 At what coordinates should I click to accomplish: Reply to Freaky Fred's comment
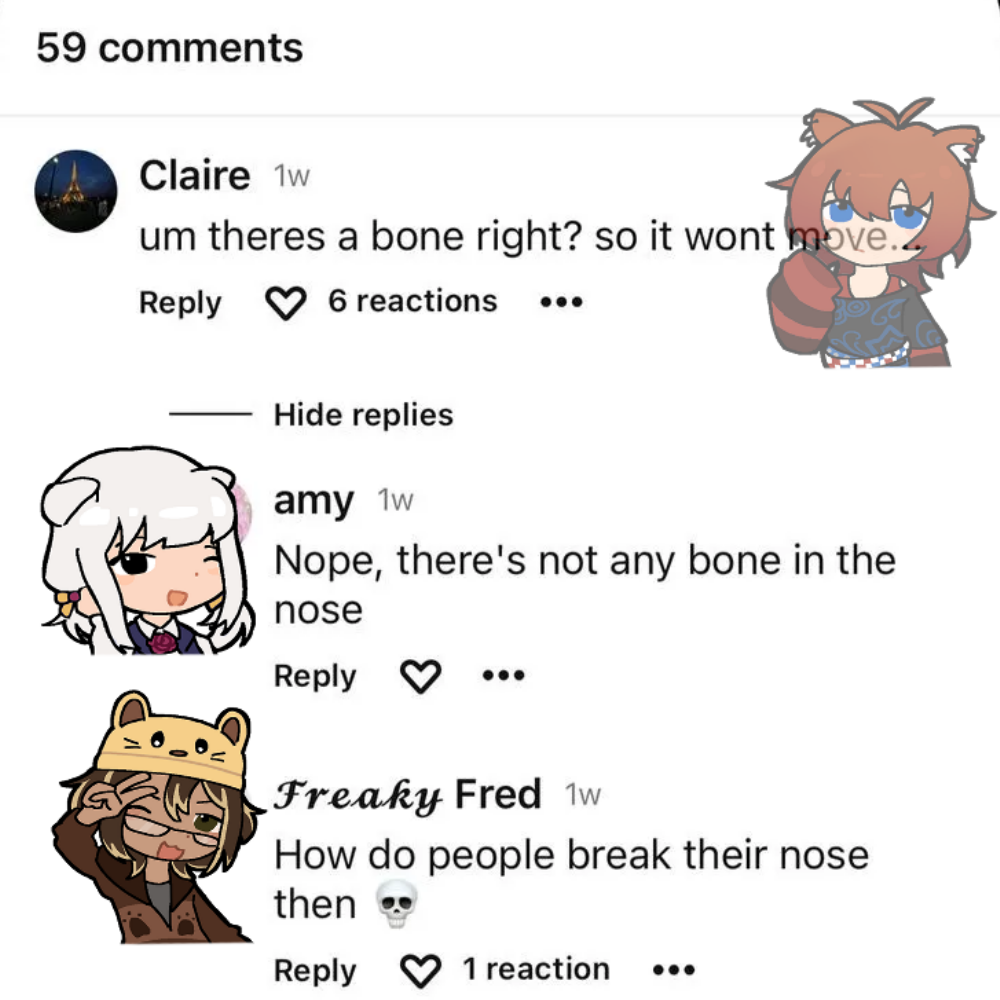[x=315, y=971]
